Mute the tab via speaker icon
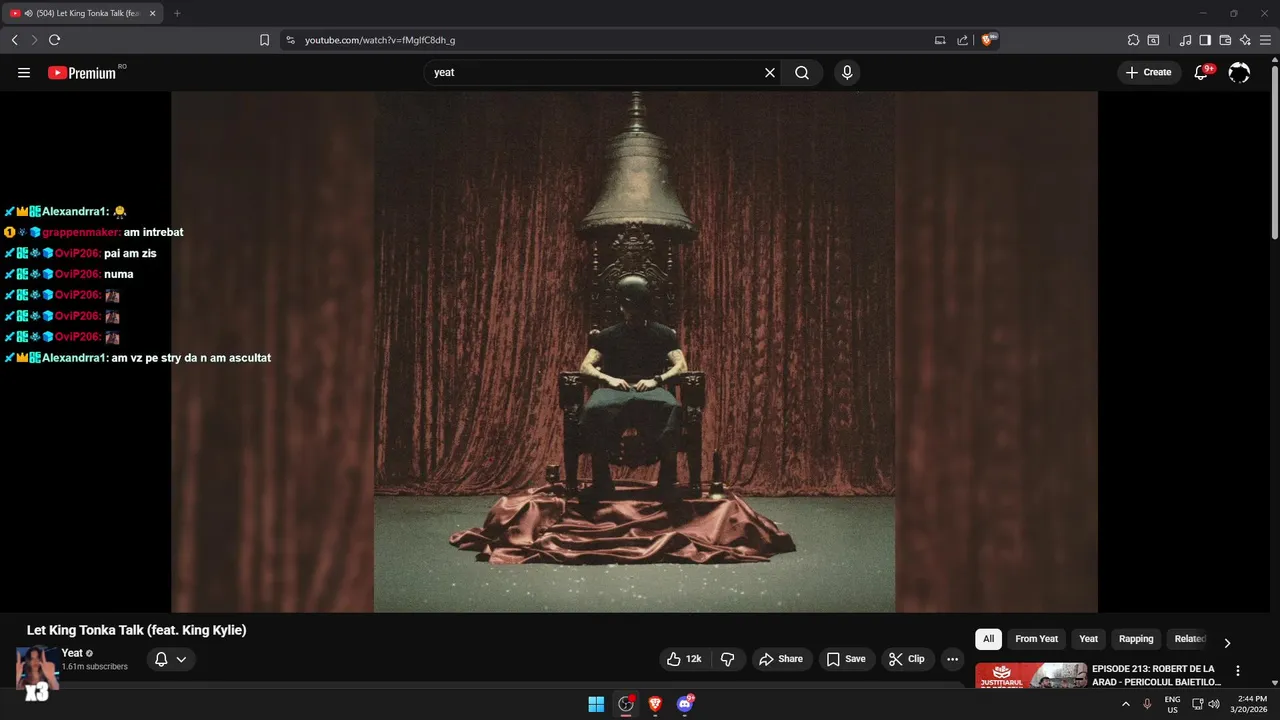Image resolution: width=1280 pixels, height=720 pixels. 28,14
